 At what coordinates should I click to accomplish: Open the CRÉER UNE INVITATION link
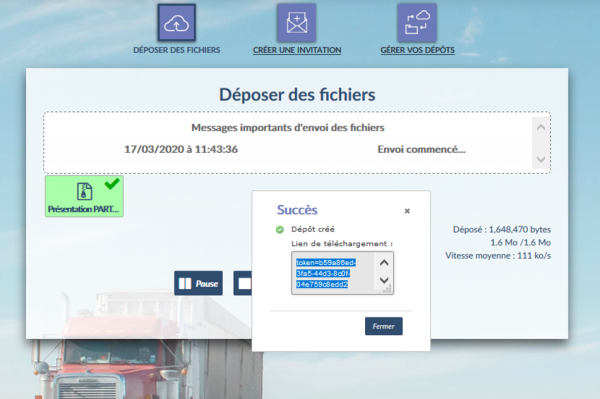(297, 50)
